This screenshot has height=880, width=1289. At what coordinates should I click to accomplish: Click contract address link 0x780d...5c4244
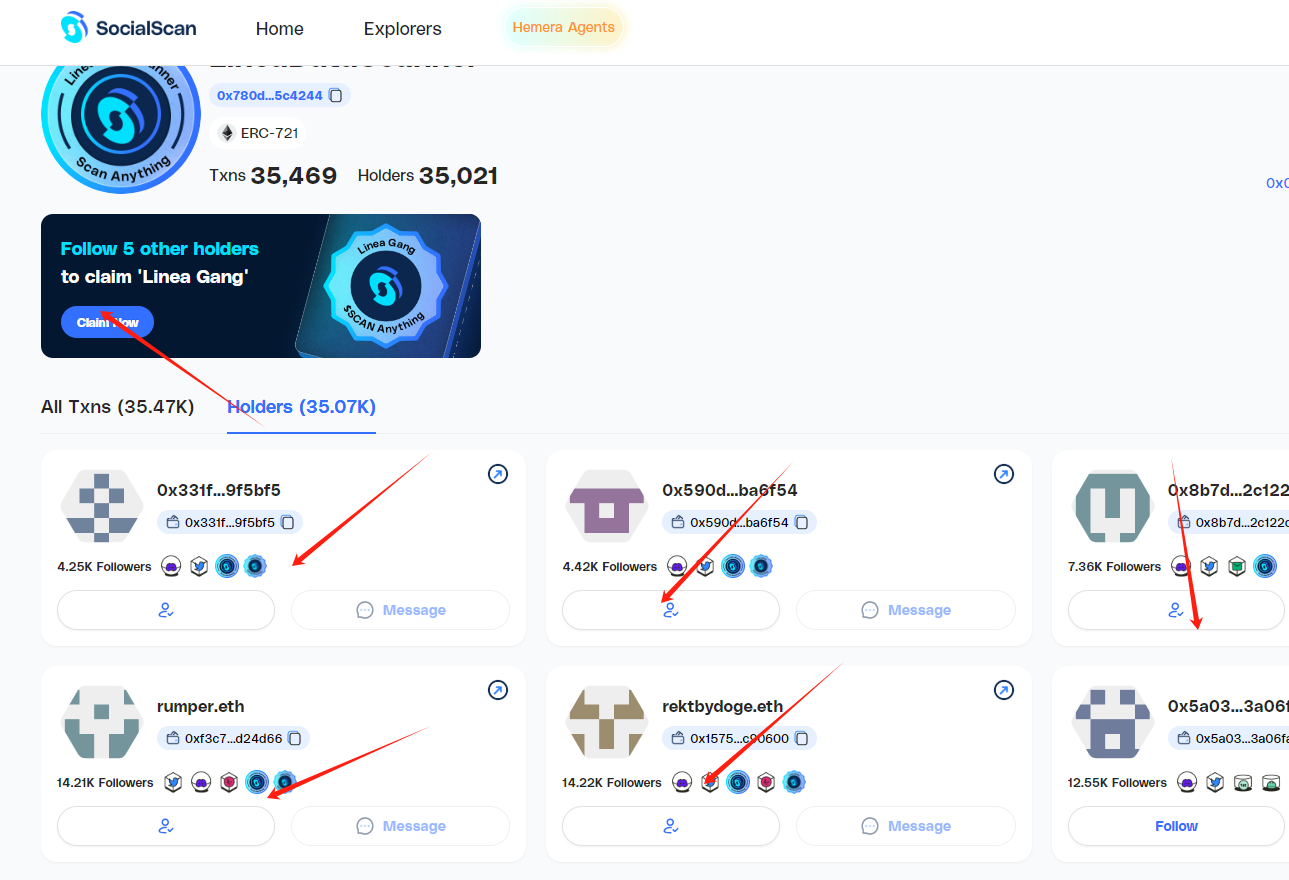click(x=270, y=96)
